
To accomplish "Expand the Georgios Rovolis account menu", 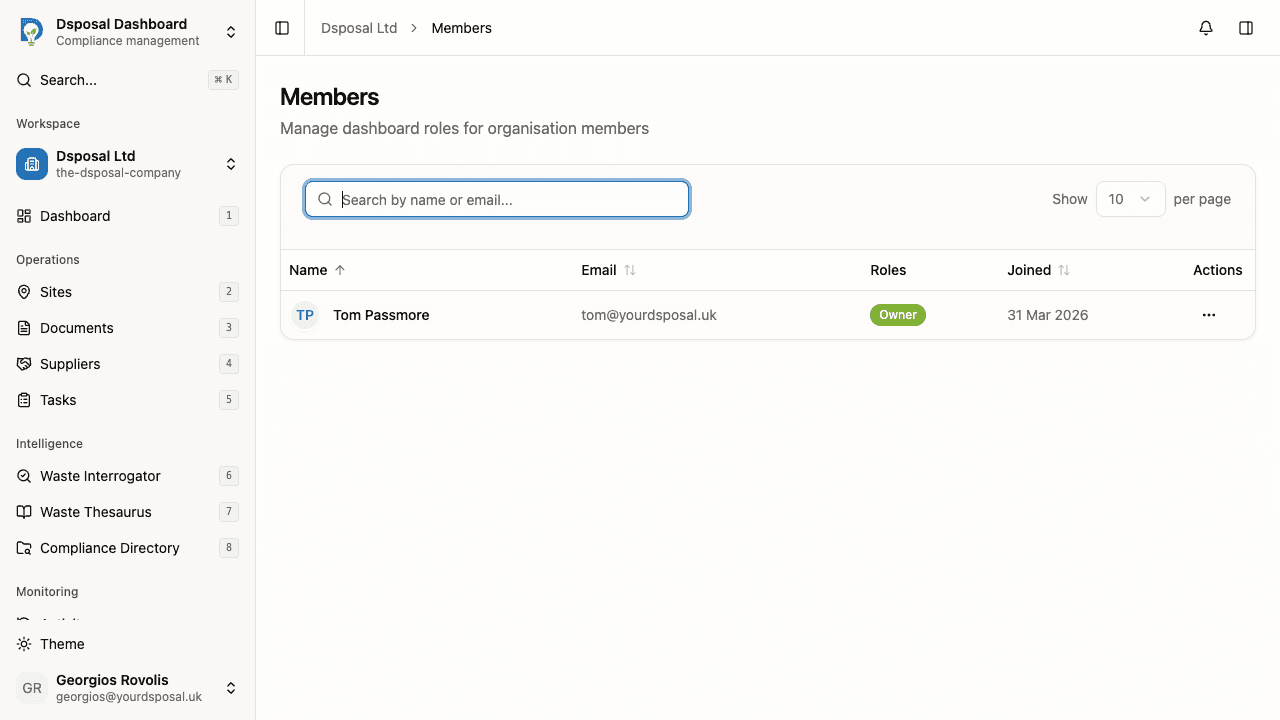I will pyautogui.click(x=231, y=688).
